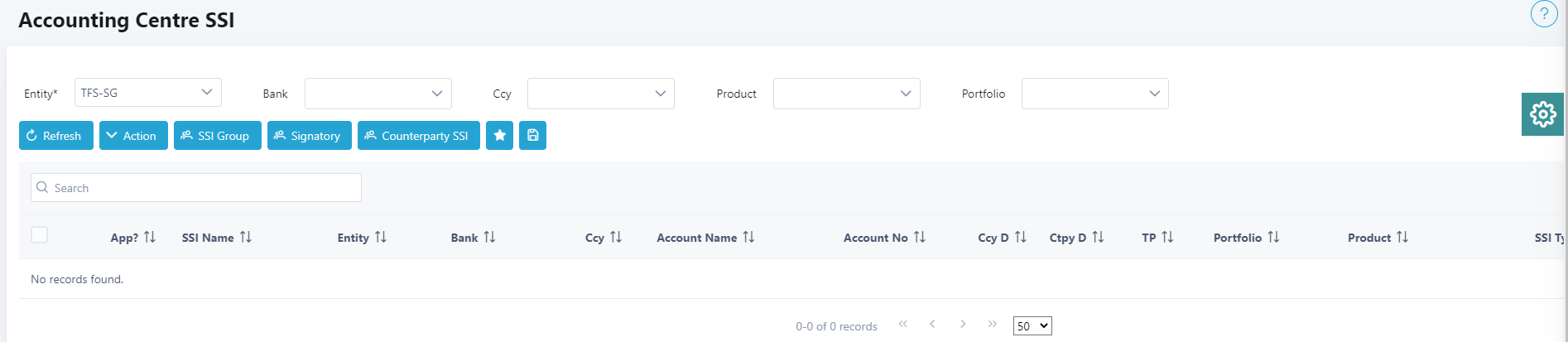Open the Action menu button
Image resolution: width=1568 pixels, height=342 pixels.
click(x=133, y=136)
